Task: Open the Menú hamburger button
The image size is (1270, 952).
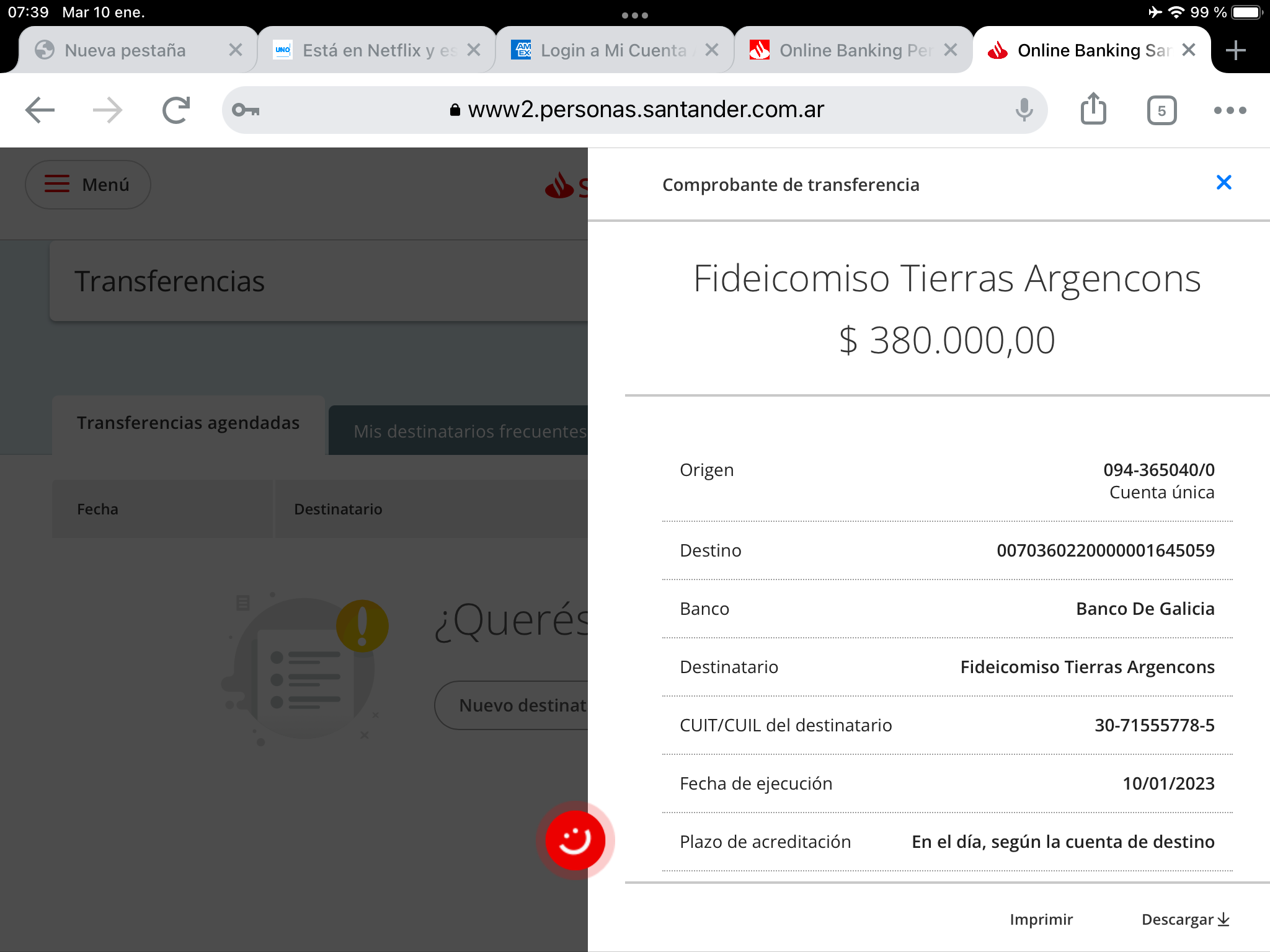Action: pyautogui.click(x=87, y=185)
